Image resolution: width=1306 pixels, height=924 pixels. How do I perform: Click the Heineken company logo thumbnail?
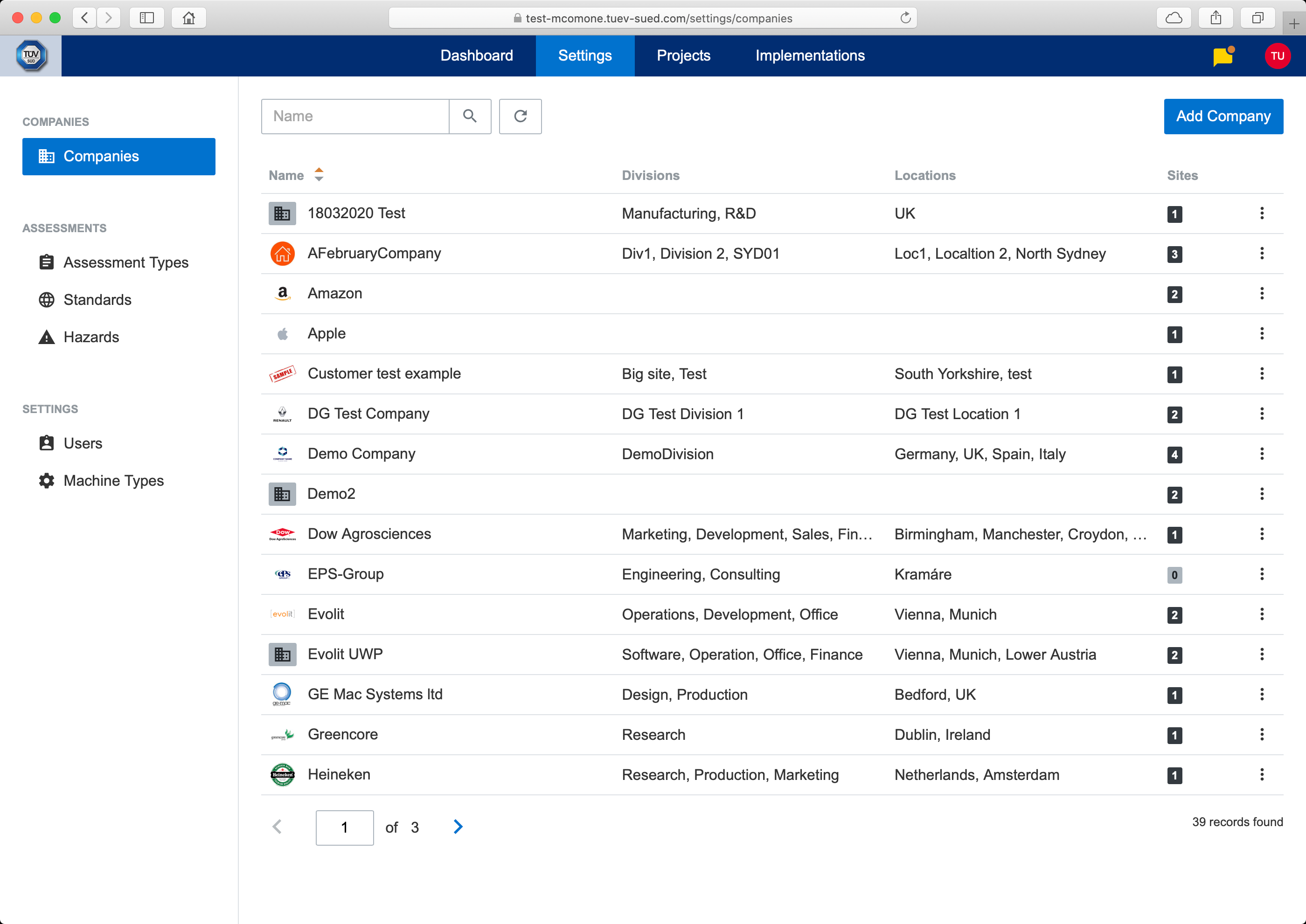(x=282, y=774)
